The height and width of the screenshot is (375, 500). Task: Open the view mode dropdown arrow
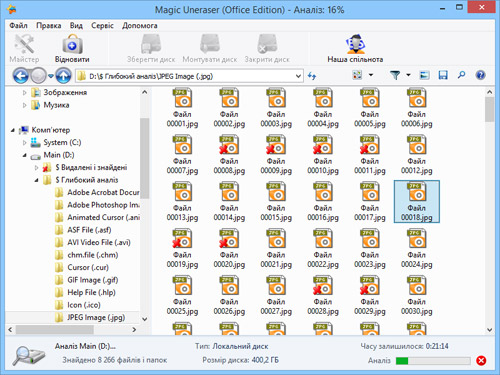click(371, 75)
